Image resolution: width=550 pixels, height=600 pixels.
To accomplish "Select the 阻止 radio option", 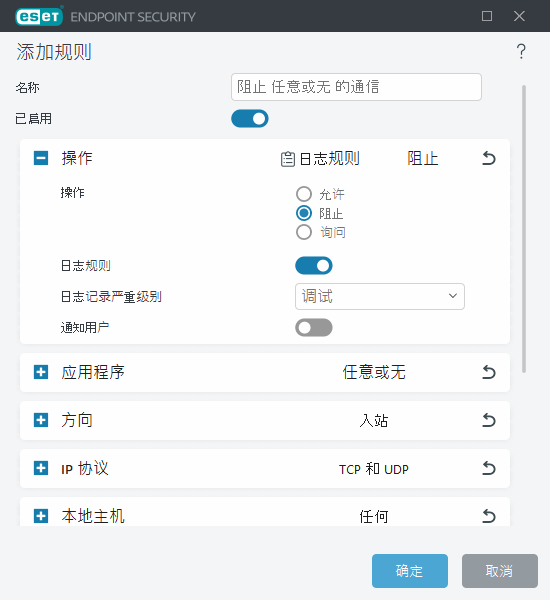I will tap(304, 213).
